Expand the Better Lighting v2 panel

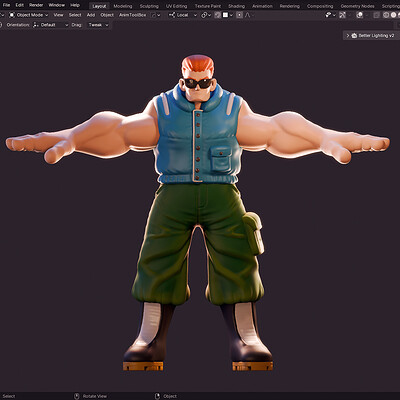[x=348, y=36]
